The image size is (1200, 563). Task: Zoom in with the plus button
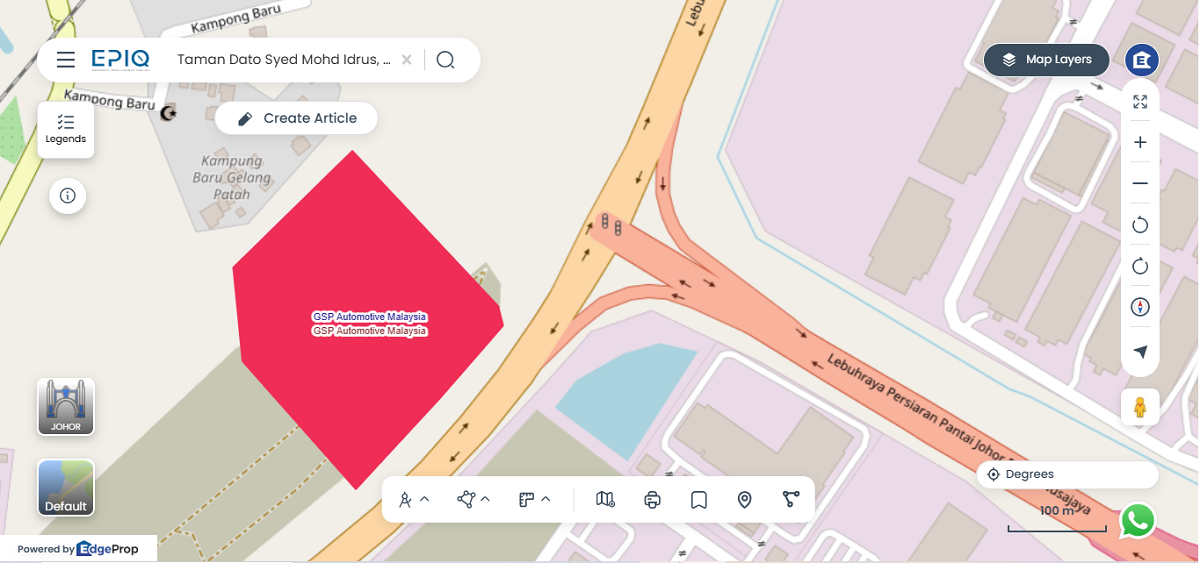coord(1140,142)
